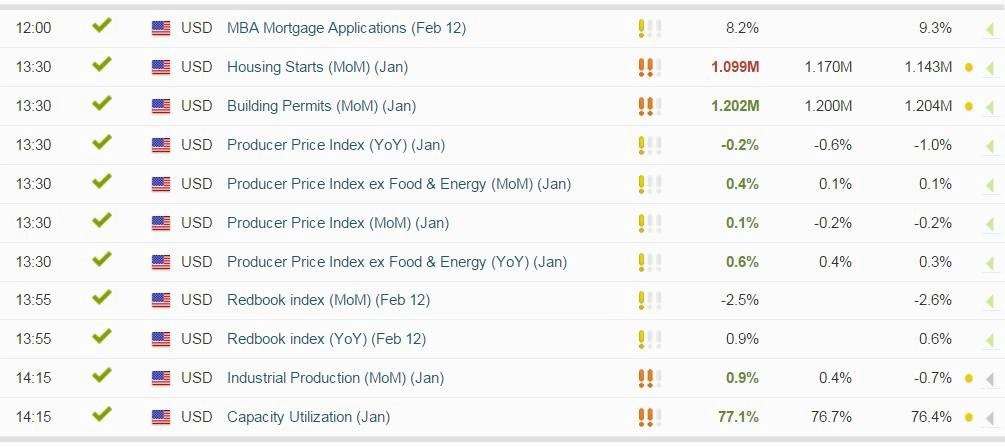Screen dimensions: 1005x447
Task: Expand details arrow on Redbook index (MoM) row
Action: pyautogui.click(x=990, y=301)
